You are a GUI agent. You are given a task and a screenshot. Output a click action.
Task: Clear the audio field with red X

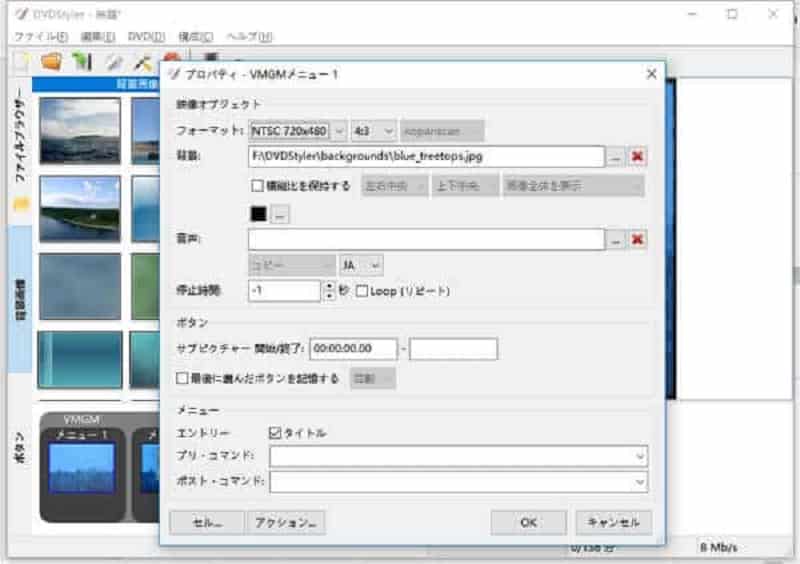(637, 240)
